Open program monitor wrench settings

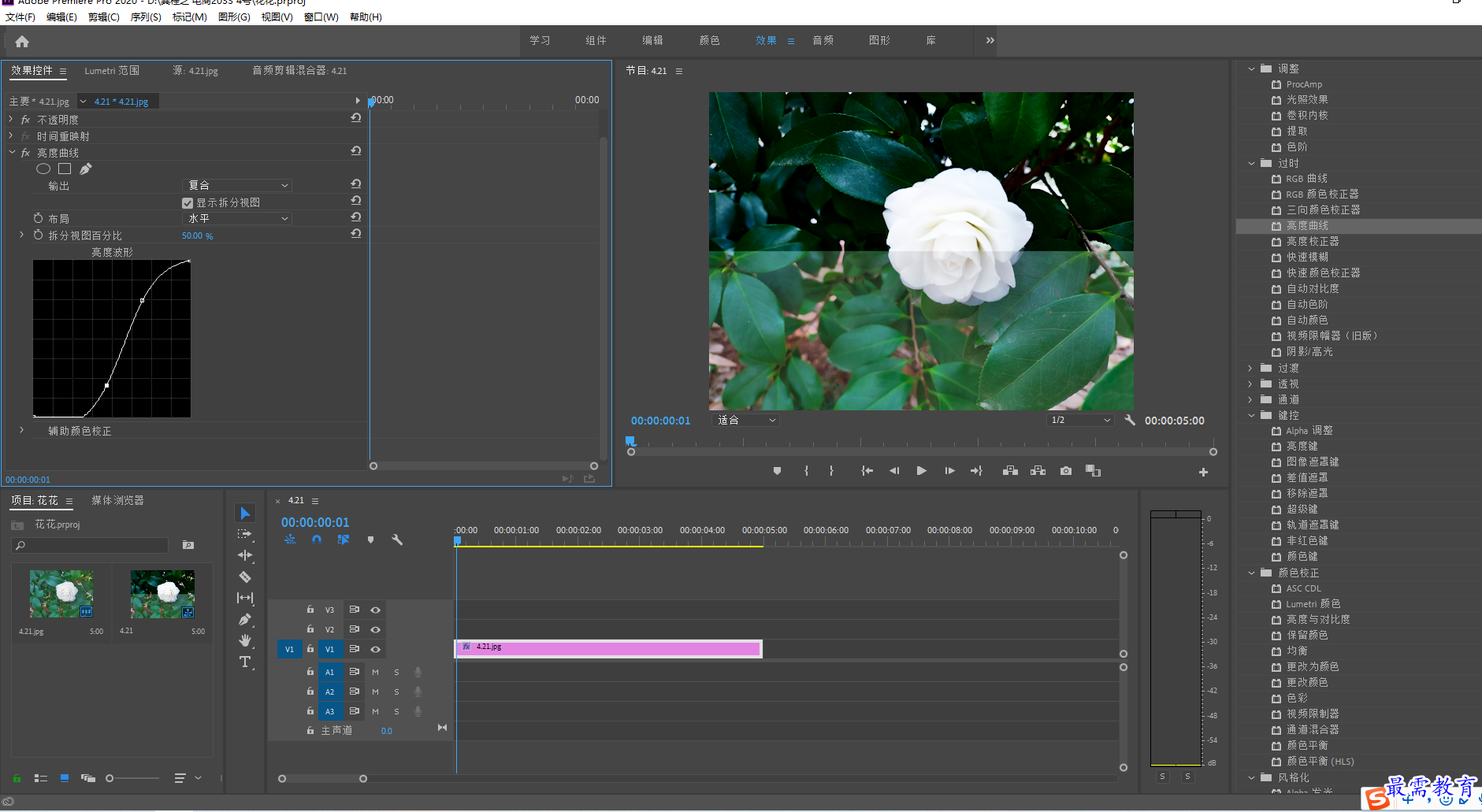pos(1130,420)
